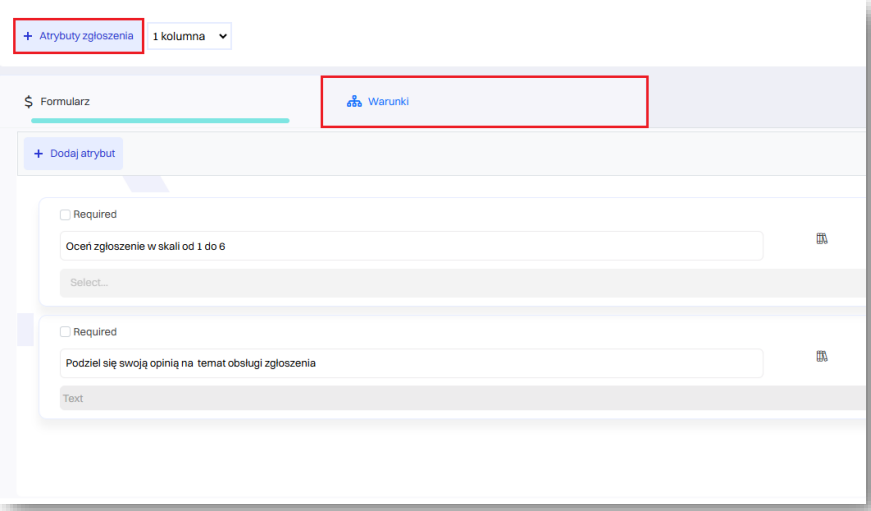
Task: Open the 'Select...' dropdown under the rating question
Action: [460, 283]
